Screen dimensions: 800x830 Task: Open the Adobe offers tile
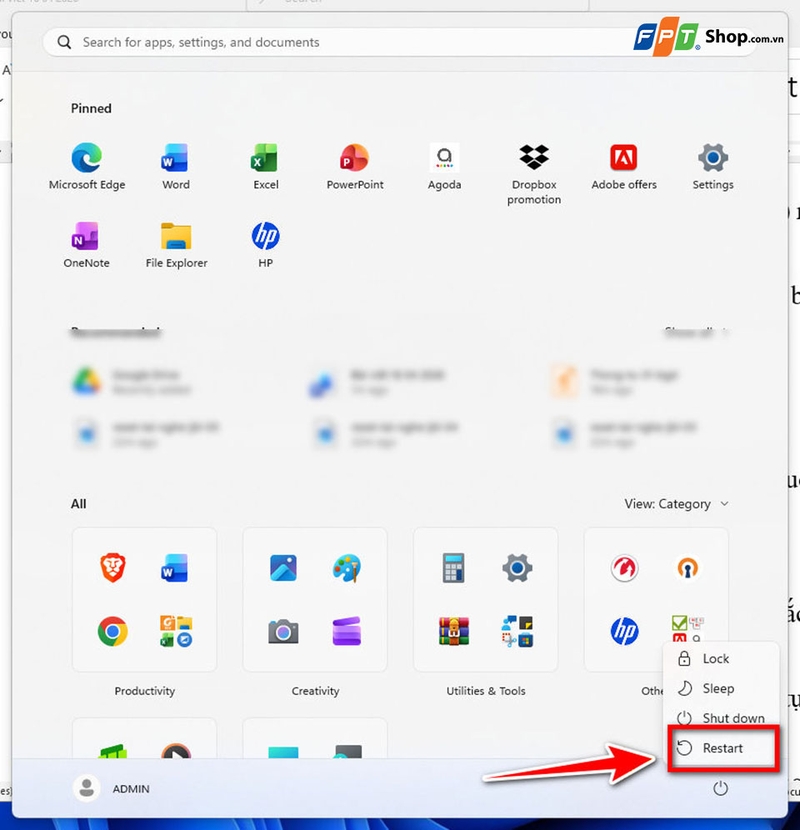click(x=623, y=166)
